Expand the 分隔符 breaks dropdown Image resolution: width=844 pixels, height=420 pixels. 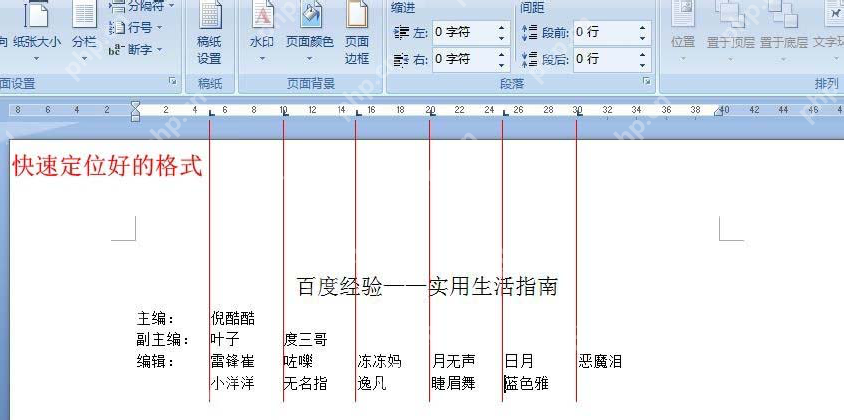click(x=171, y=6)
